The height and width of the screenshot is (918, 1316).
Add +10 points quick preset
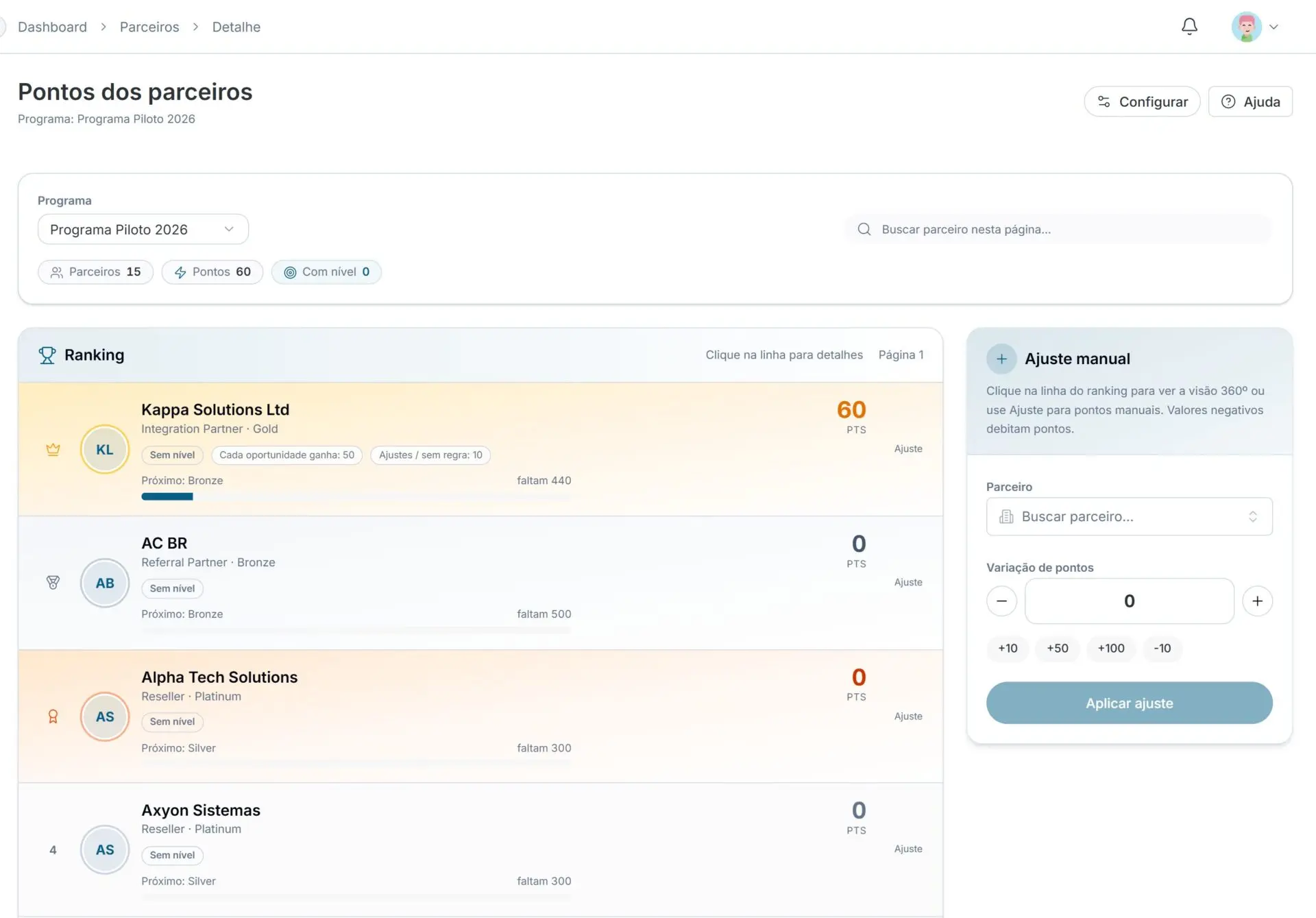1008,649
